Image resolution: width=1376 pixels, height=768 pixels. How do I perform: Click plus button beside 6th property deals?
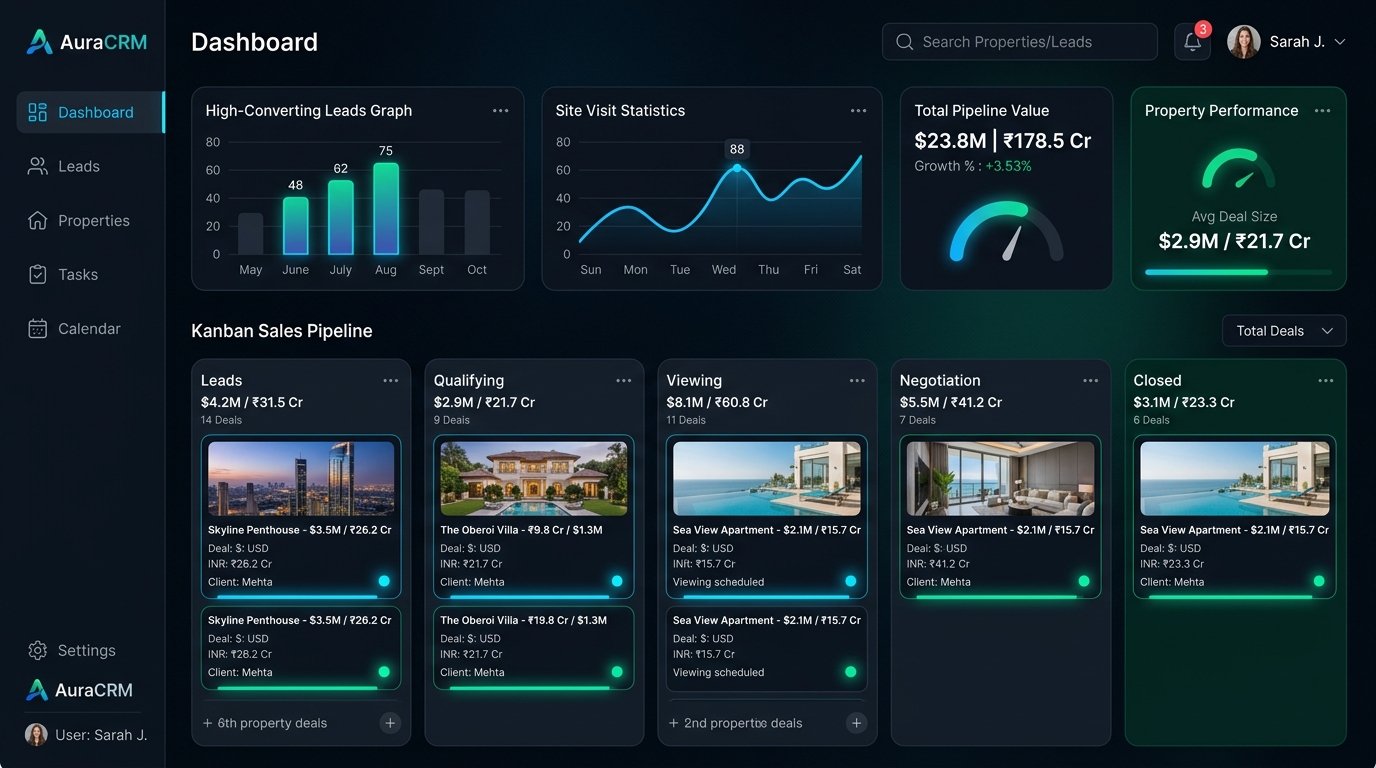click(390, 723)
